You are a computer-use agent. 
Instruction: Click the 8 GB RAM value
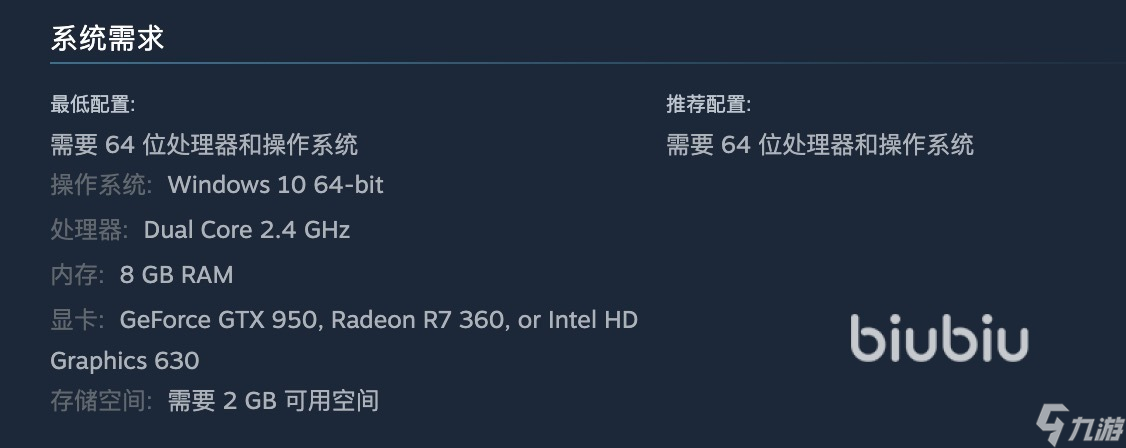coord(177,275)
